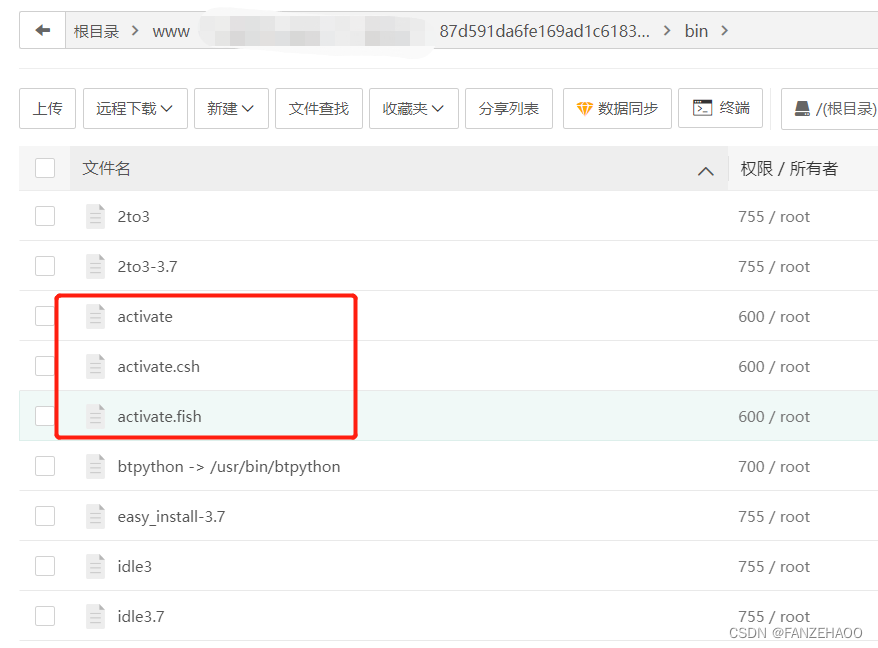Click the 文件查找 button

[x=319, y=109]
